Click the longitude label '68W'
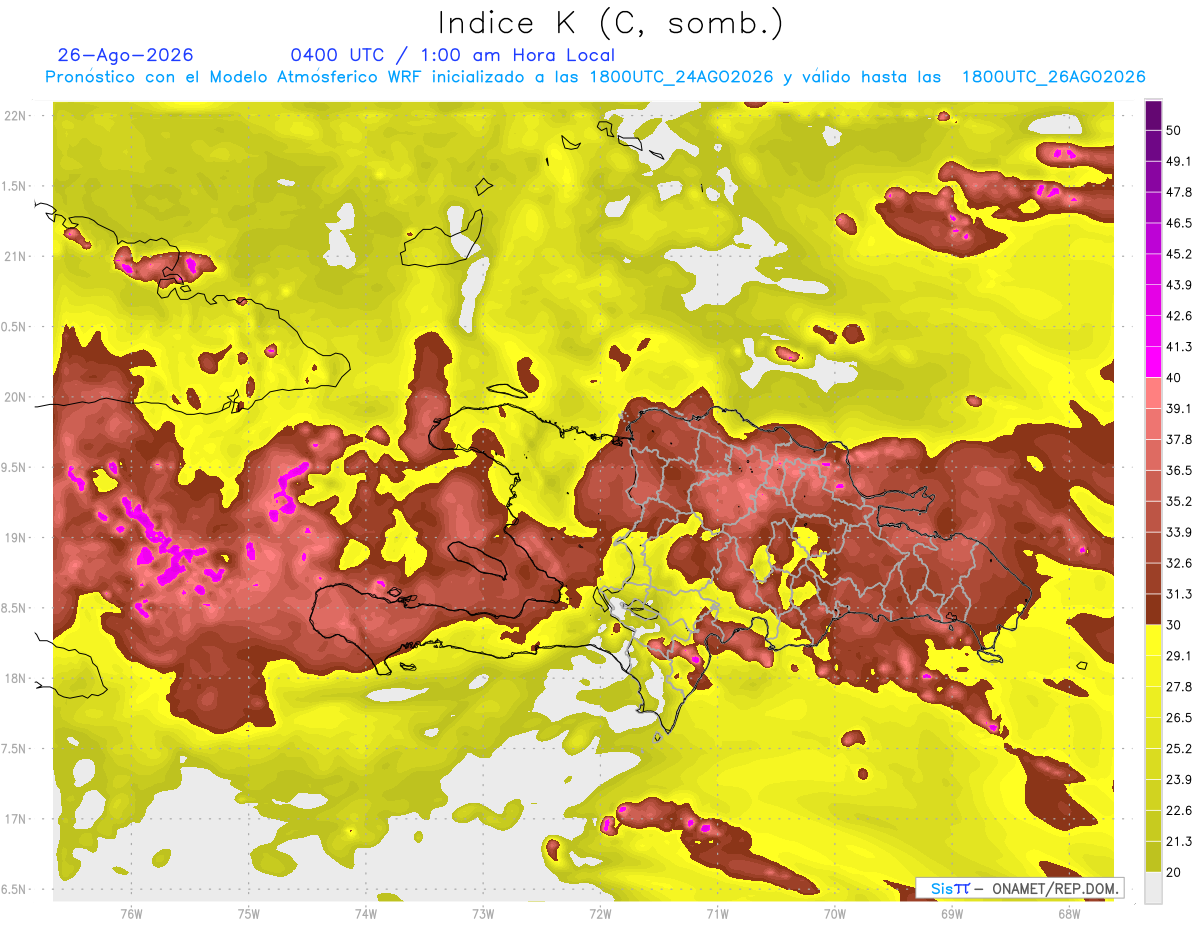The height and width of the screenshot is (927, 1200). point(1069,913)
